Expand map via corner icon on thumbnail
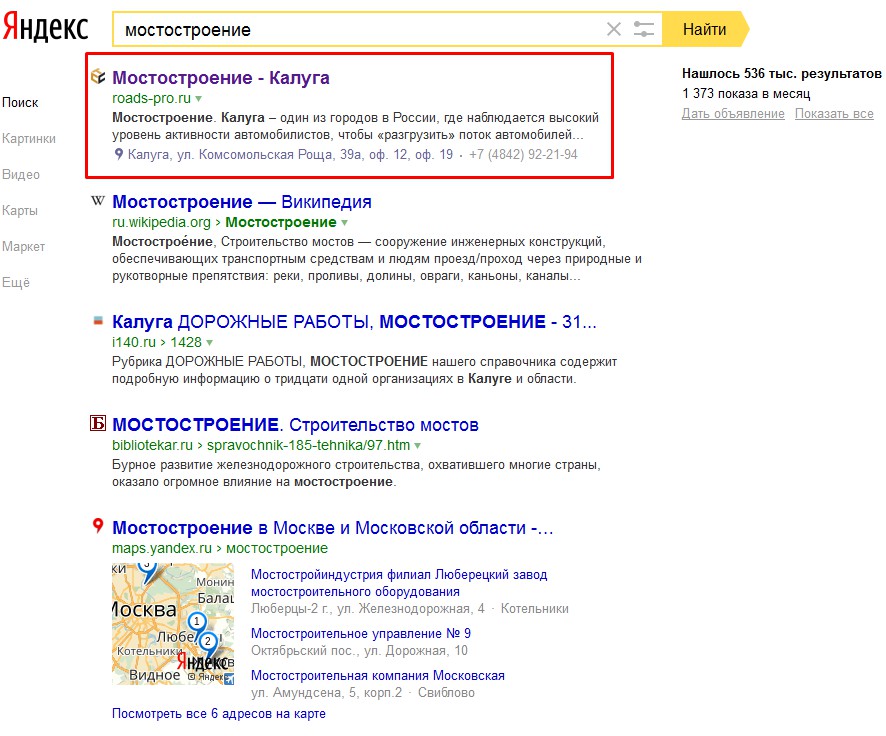 point(229,680)
